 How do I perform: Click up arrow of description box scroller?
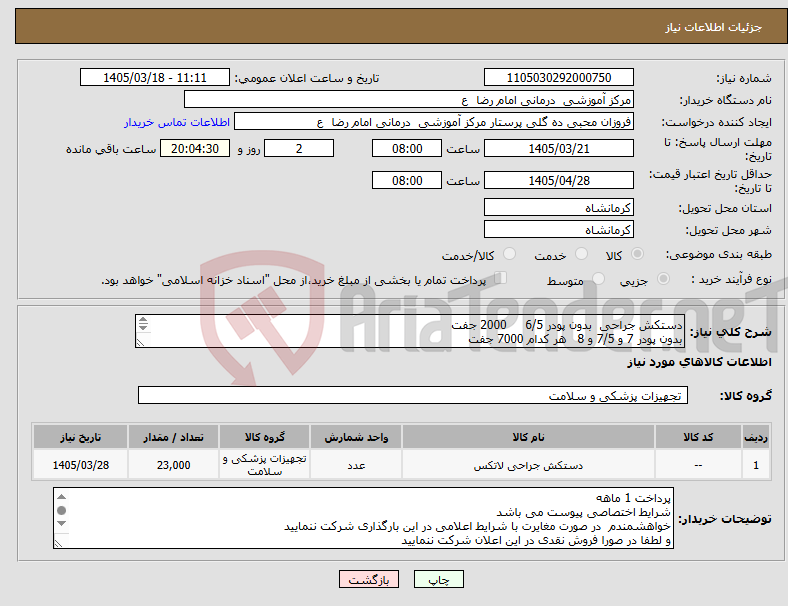point(143,320)
